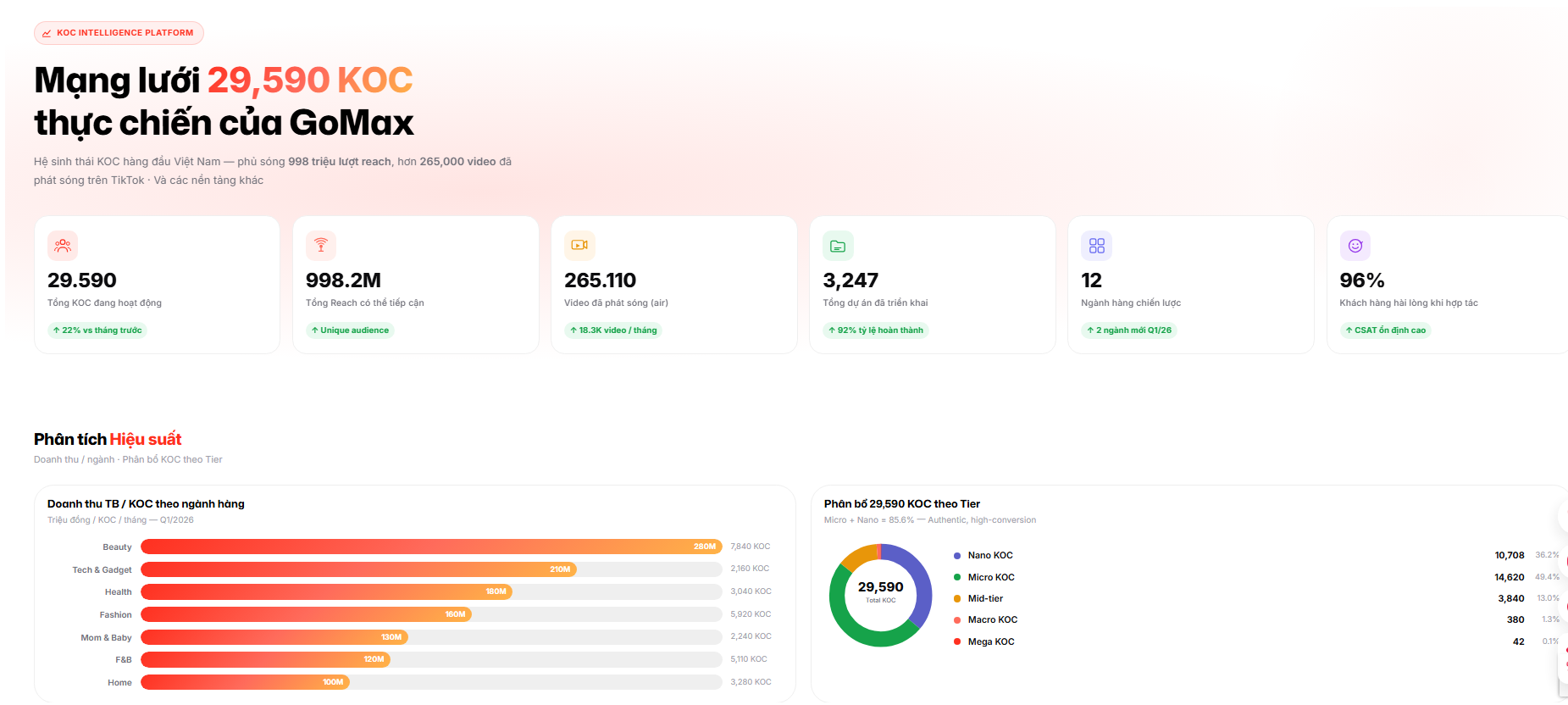Click the 22% vs tháng trước badge
Viewport: 1568px width, 705px height.
pyautogui.click(x=97, y=330)
